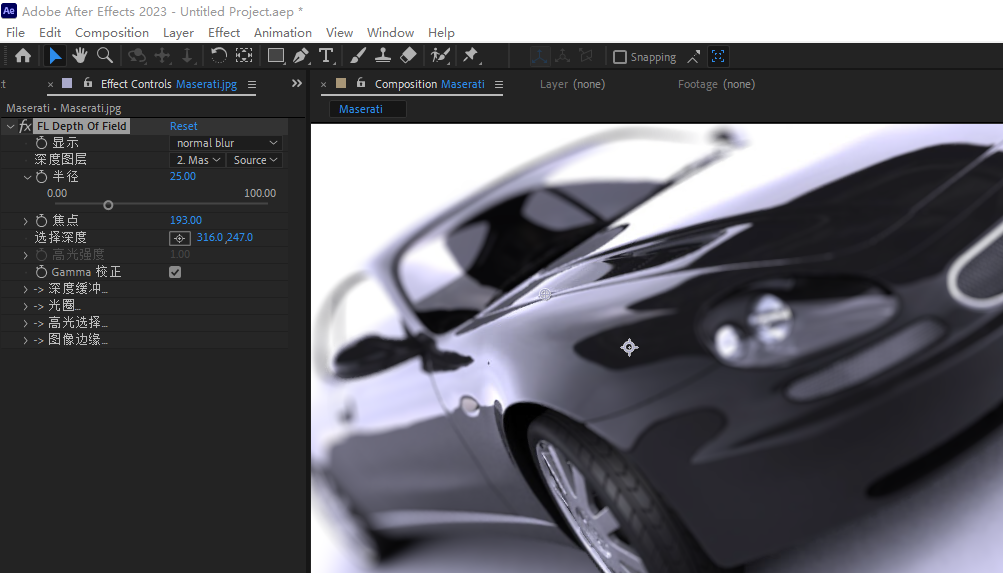
Task: Select the Rotation tool
Action: [x=219, y=56]
